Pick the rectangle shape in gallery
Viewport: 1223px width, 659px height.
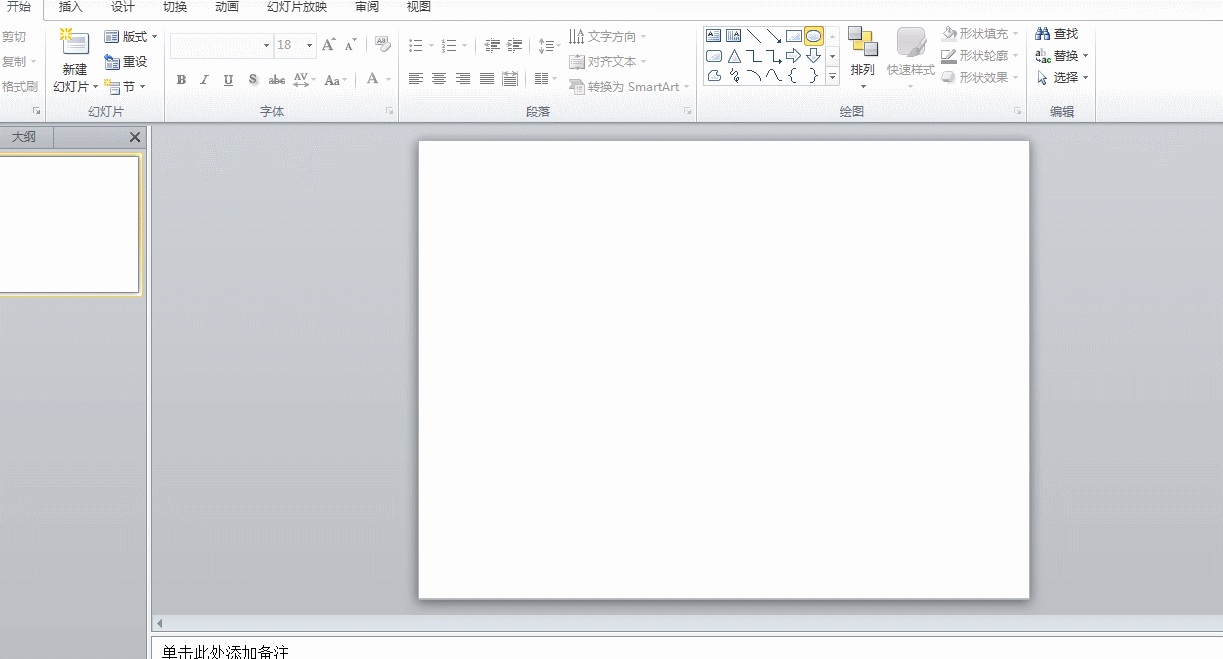[x=794, y=36]
